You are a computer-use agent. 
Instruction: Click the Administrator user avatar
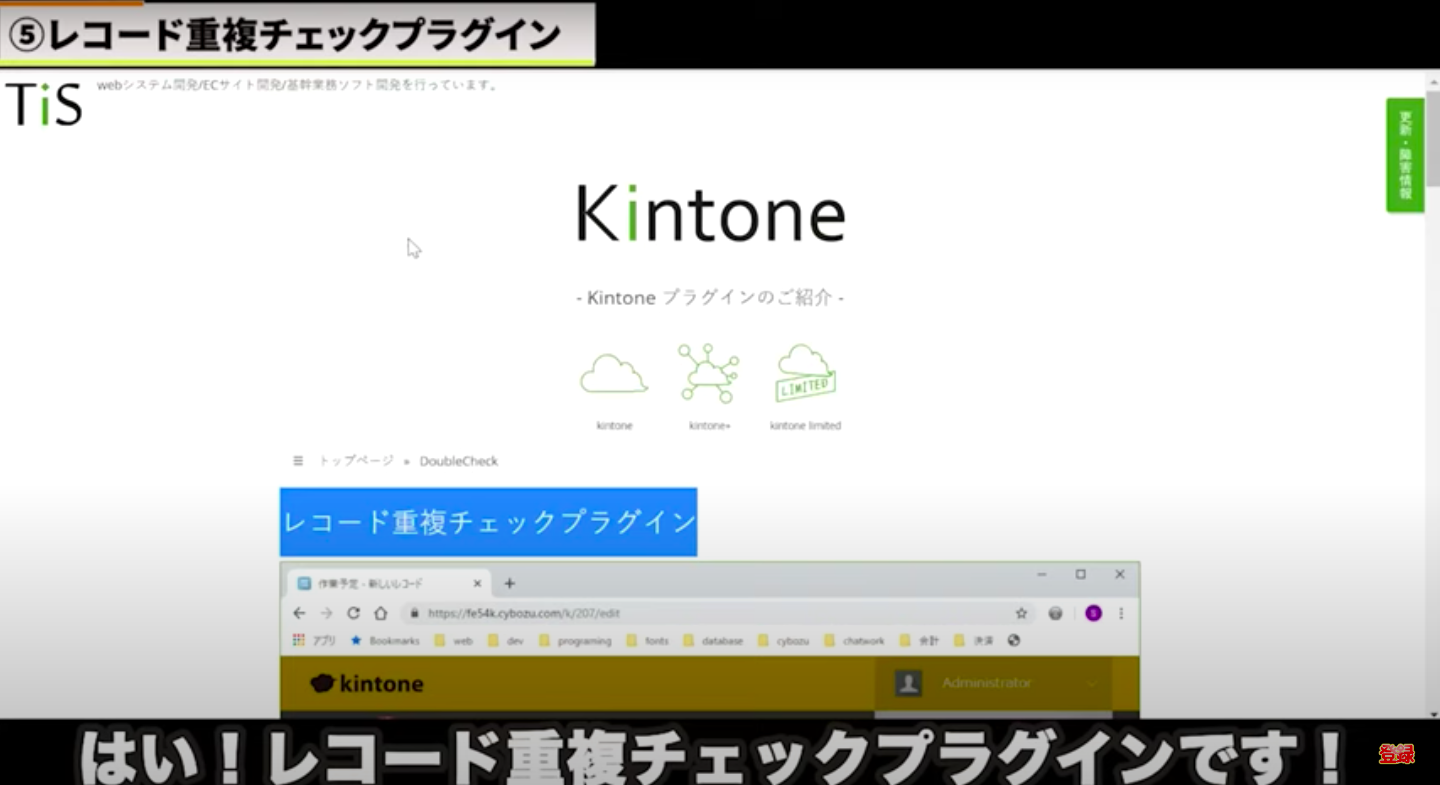pos(908,683)
